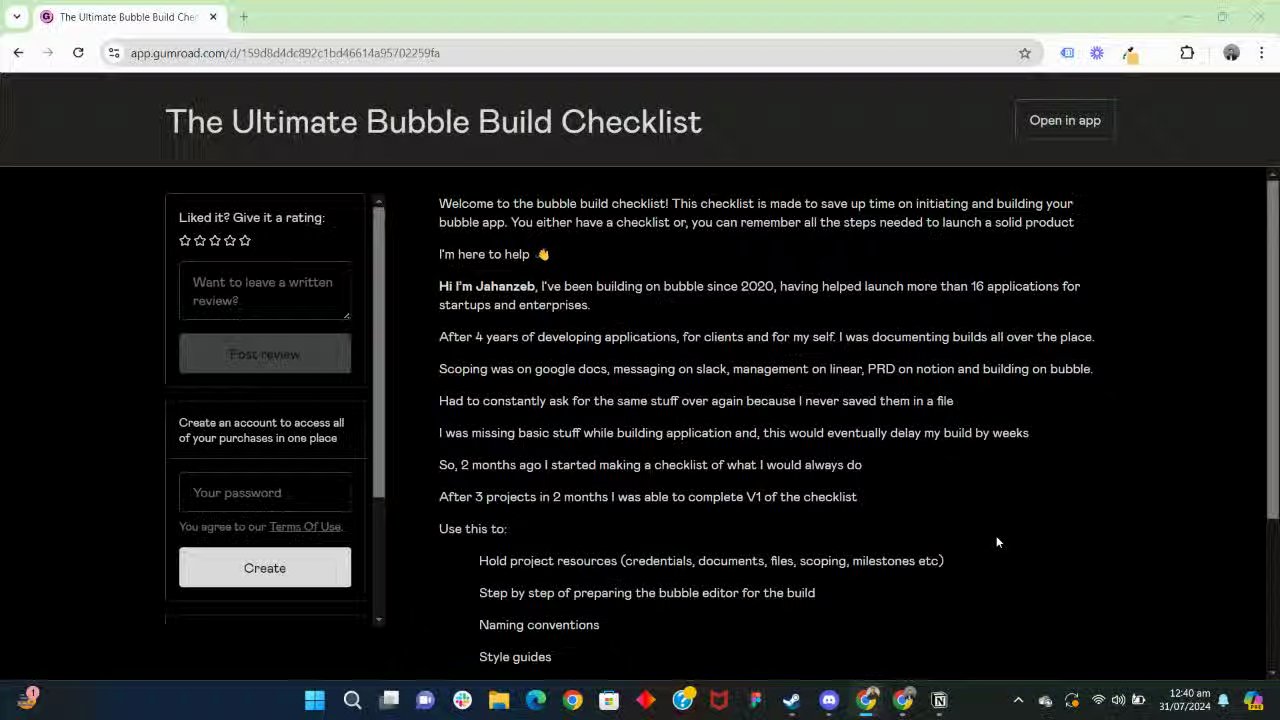Open the browser extensions puzzle icon
Viewport: 1280px width, 720px height.
[1187, 53]
